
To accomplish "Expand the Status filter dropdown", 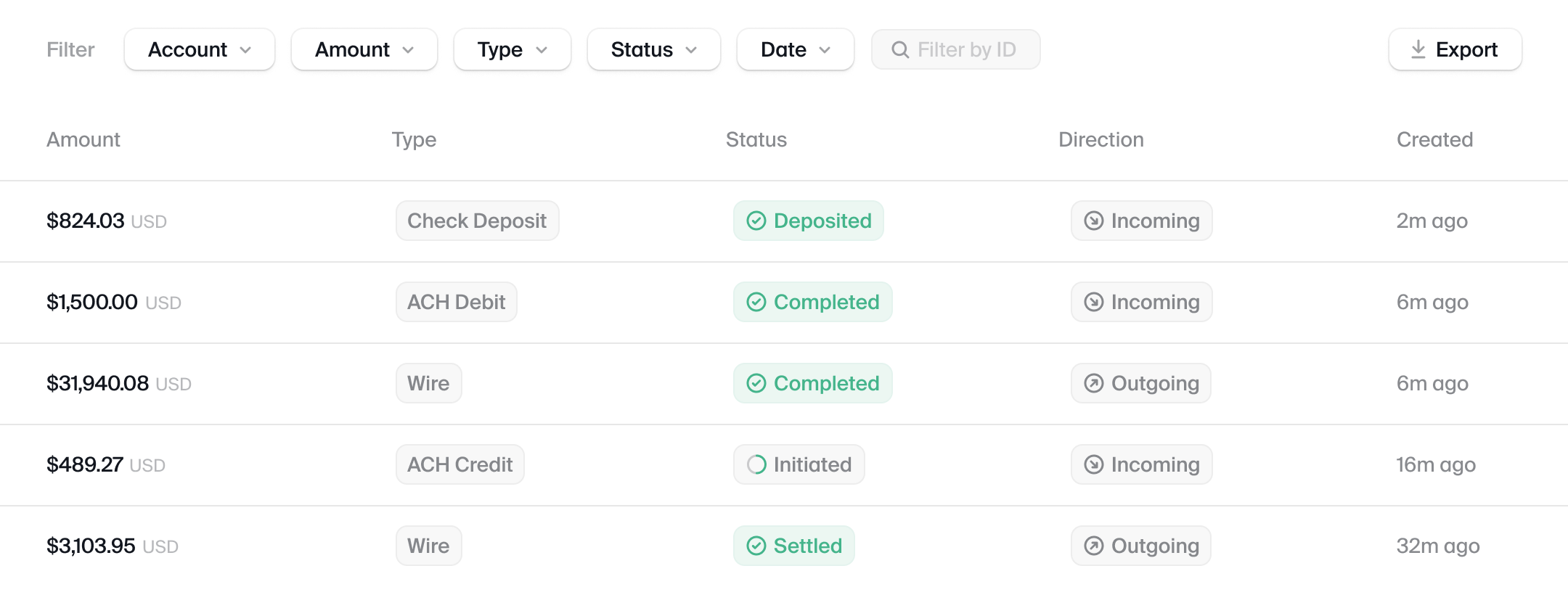I will point(654,49).
